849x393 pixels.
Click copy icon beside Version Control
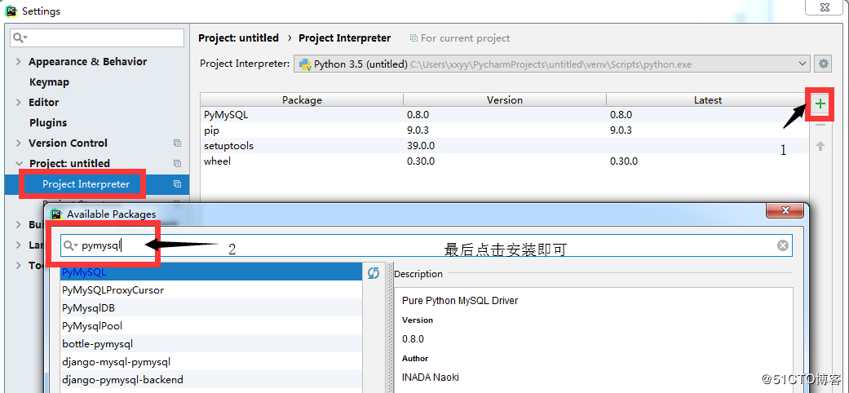tap(177, 143)
